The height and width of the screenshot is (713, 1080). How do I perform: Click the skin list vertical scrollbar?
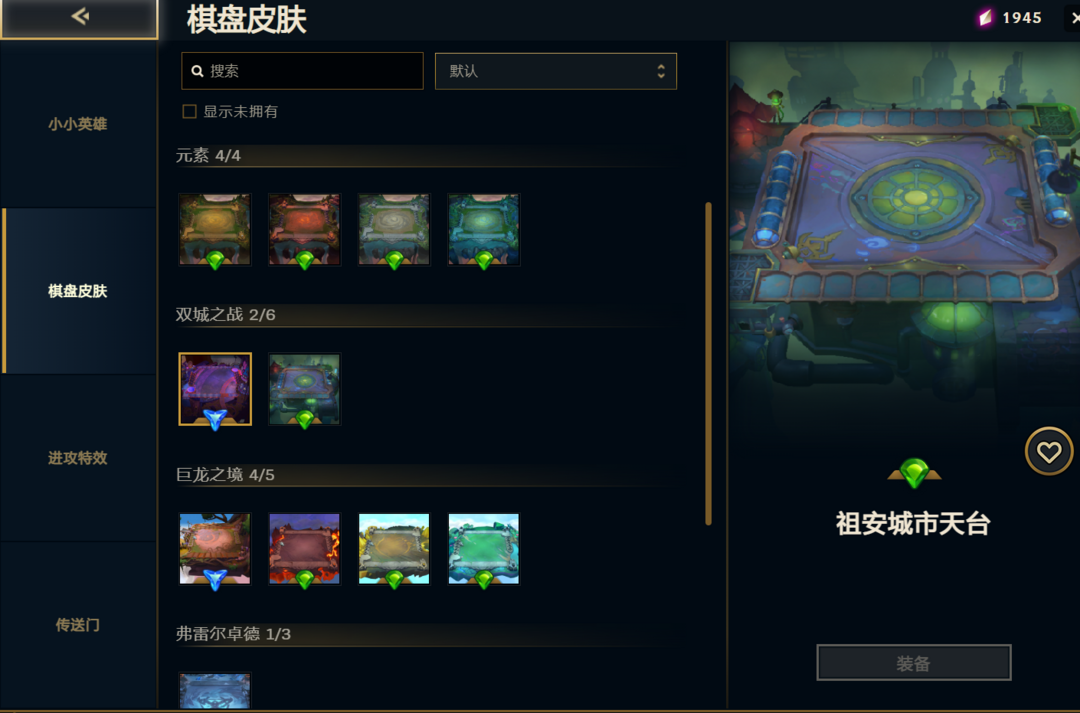pos(708,364)
